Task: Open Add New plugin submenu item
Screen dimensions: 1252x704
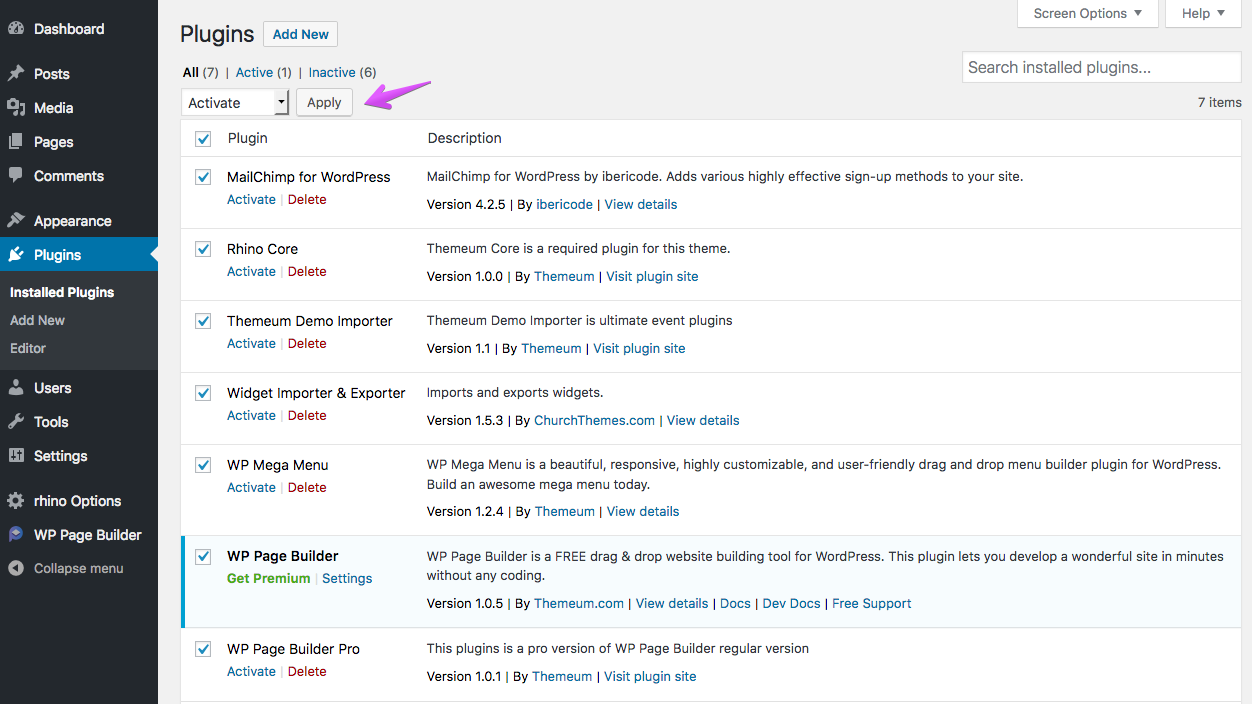Action: point(37,320)
